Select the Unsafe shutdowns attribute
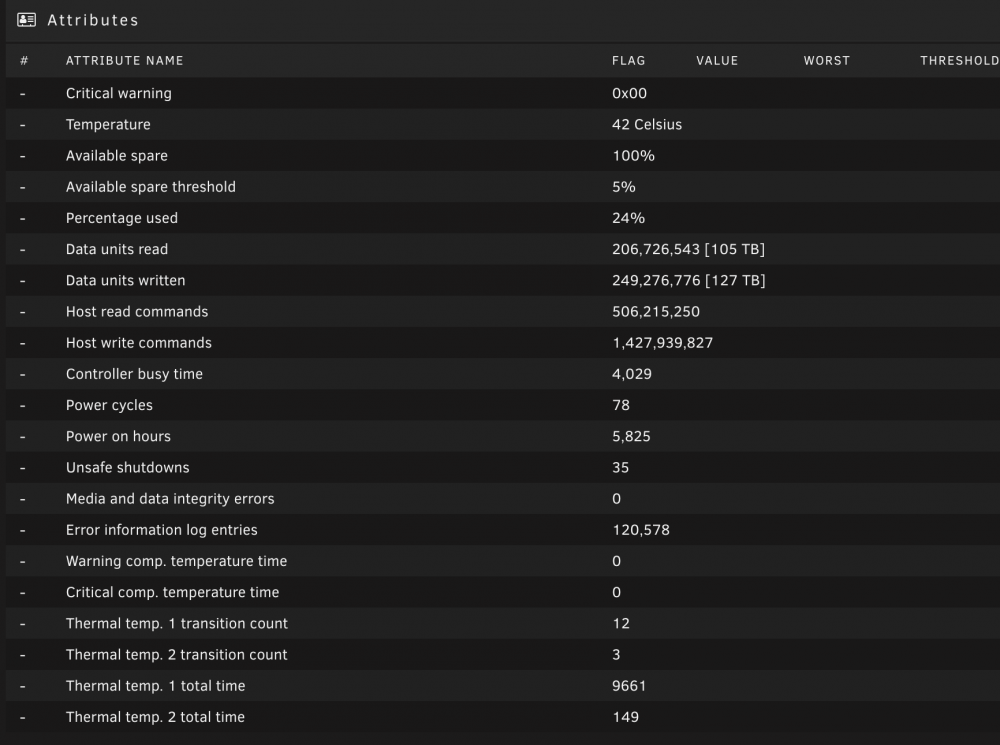The height and width of the screenshot is (745, 1000). [x=128, y=468]
